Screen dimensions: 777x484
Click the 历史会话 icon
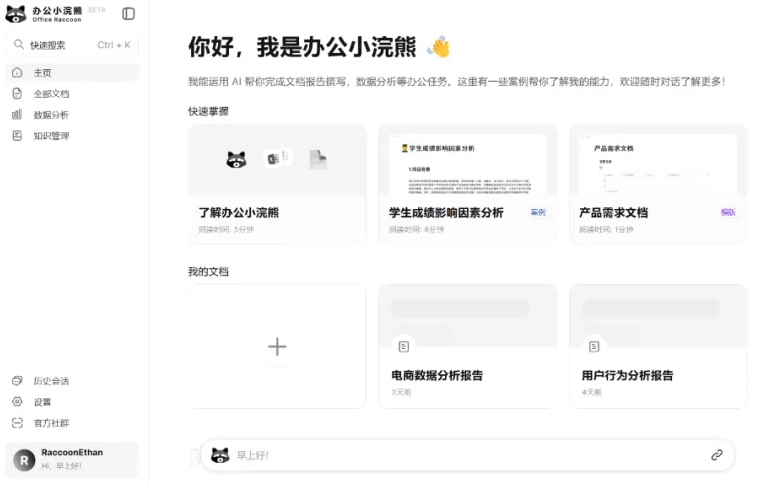[17, 381]
